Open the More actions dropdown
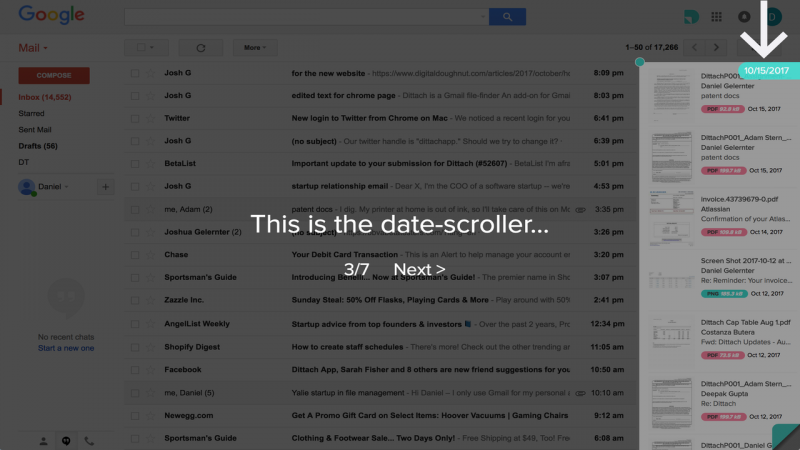The width and height of the screenshot is (800, 450). pyautogui.click(x=255, y=47)
